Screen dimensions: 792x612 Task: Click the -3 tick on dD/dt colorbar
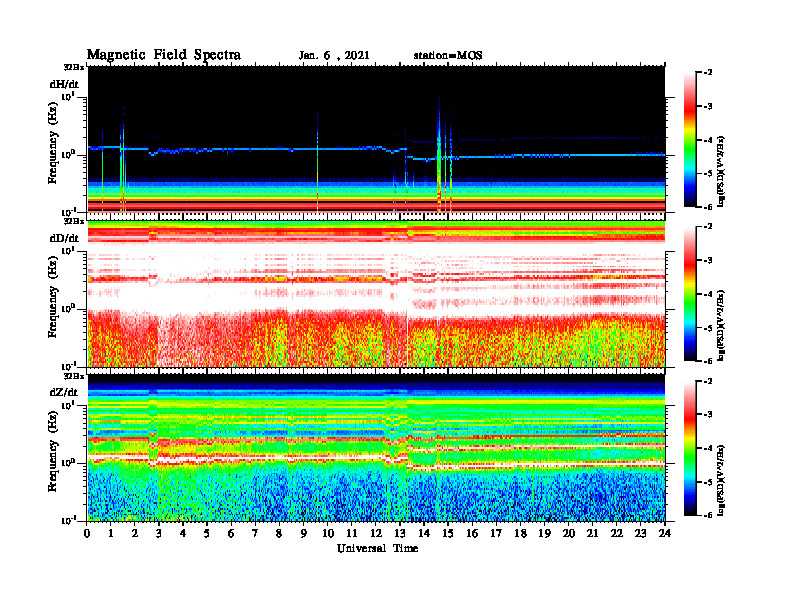tap(709, 261)
